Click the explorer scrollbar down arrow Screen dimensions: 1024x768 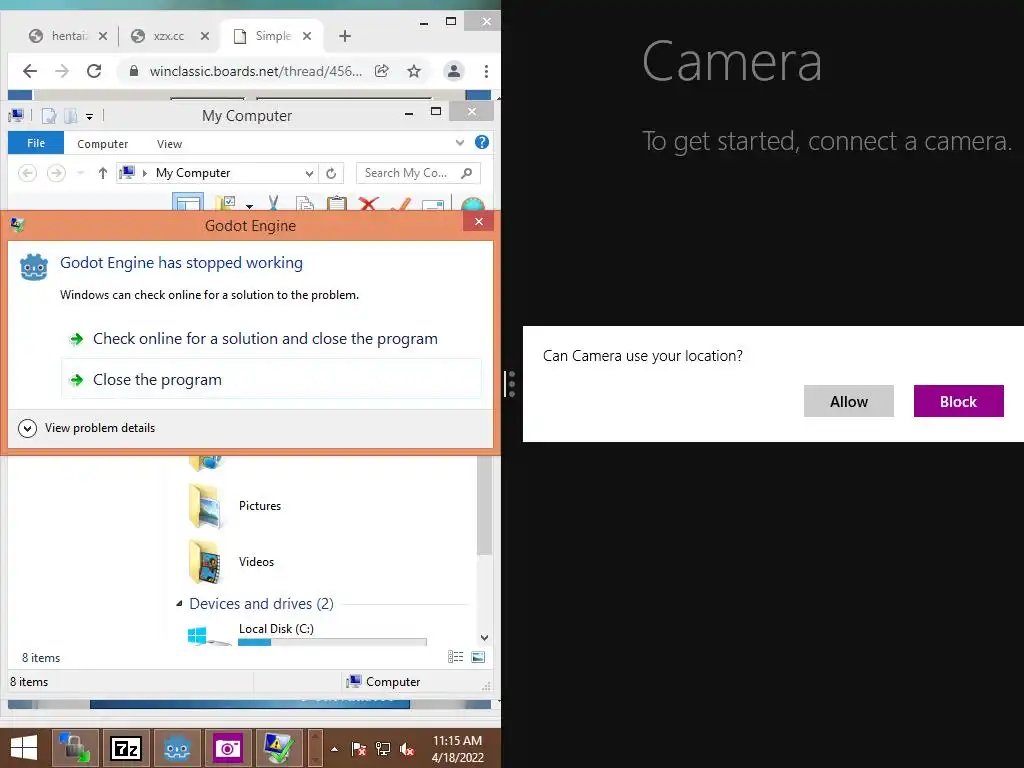click(484, 638)
